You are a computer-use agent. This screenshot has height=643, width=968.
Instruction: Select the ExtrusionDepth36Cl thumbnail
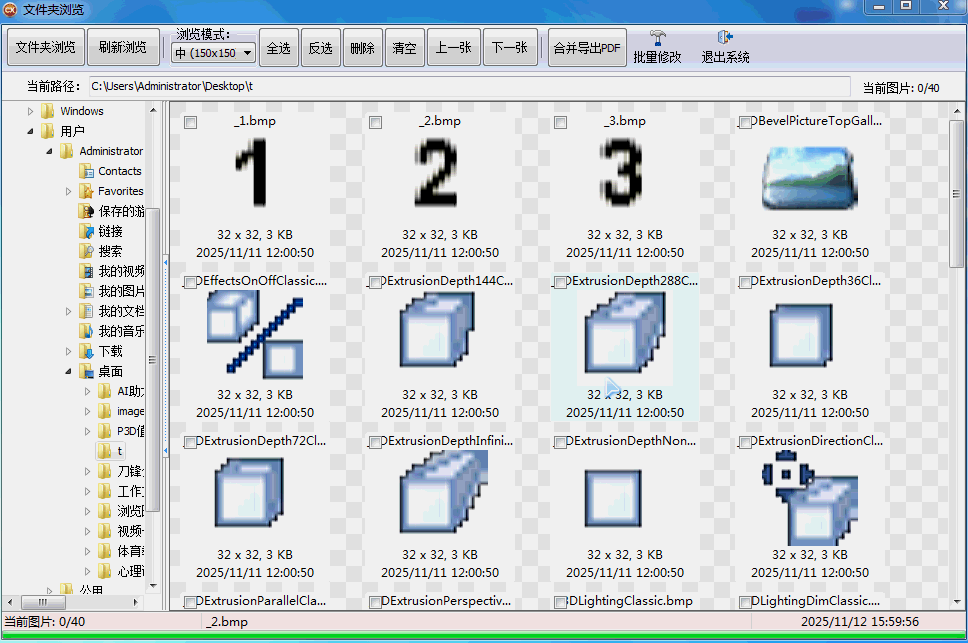click(801, 335)
